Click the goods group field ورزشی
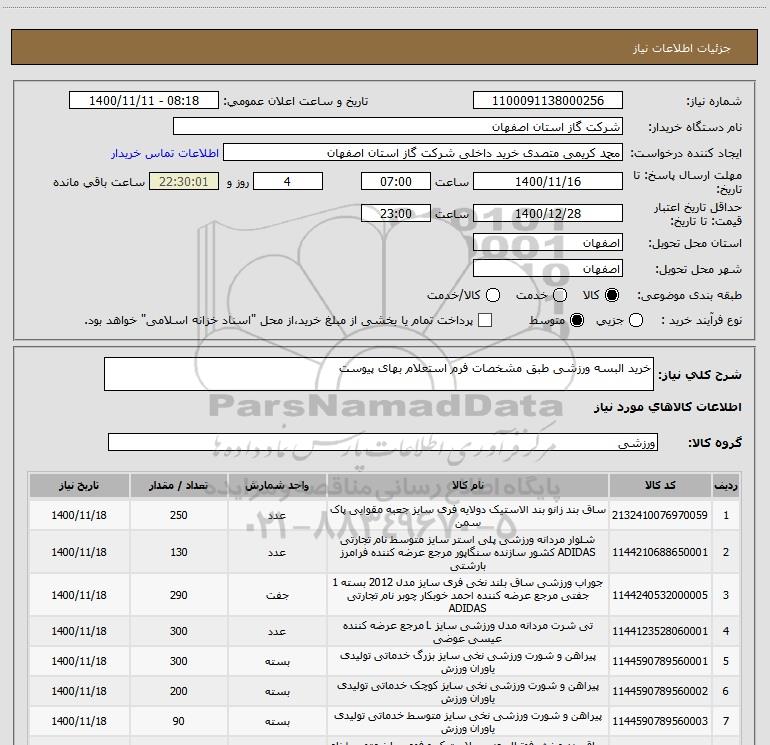The width and height of the screenshot is (770, 745). coord(383,442)
